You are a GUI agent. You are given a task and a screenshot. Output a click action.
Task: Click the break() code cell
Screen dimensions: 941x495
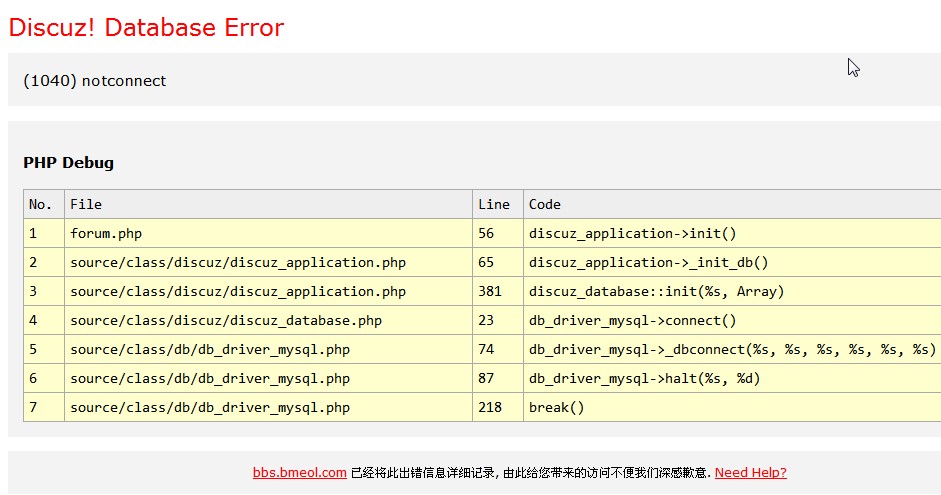click(x=556, y=408)
